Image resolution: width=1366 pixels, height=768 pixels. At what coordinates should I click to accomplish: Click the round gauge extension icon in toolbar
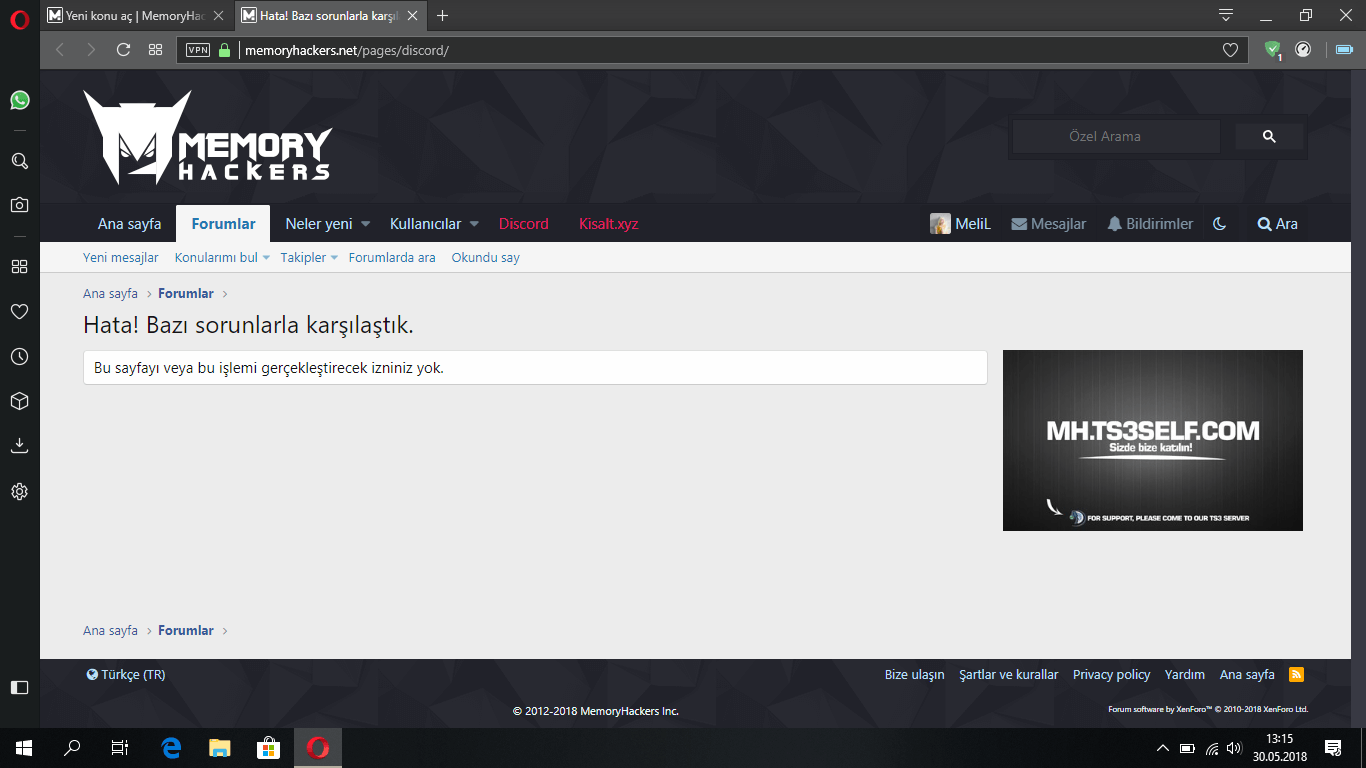pos(1303,48)
